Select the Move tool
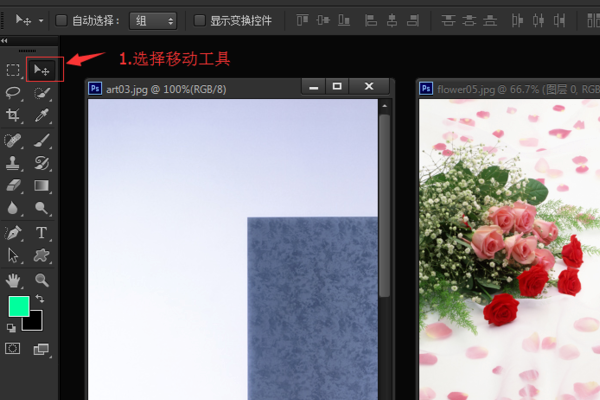This screenshot has height=400, width=600. tap(42, 69)
